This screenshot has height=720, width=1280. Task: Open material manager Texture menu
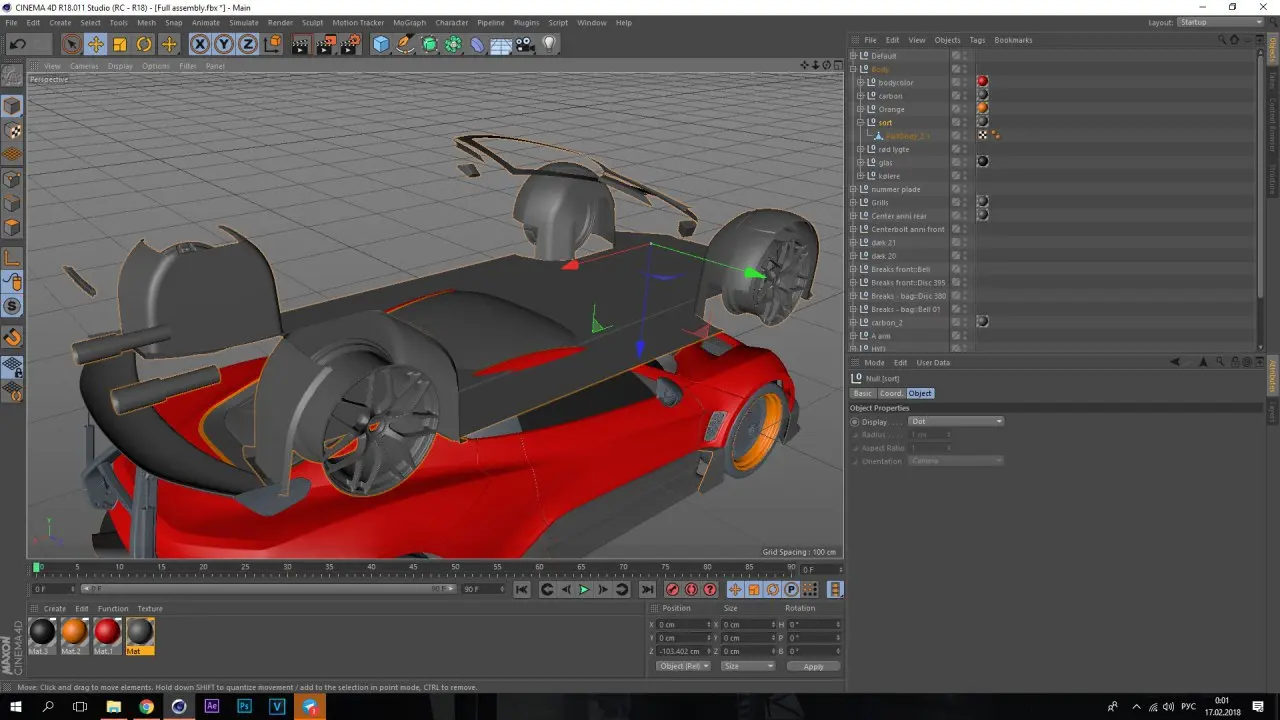pos(150,608)
